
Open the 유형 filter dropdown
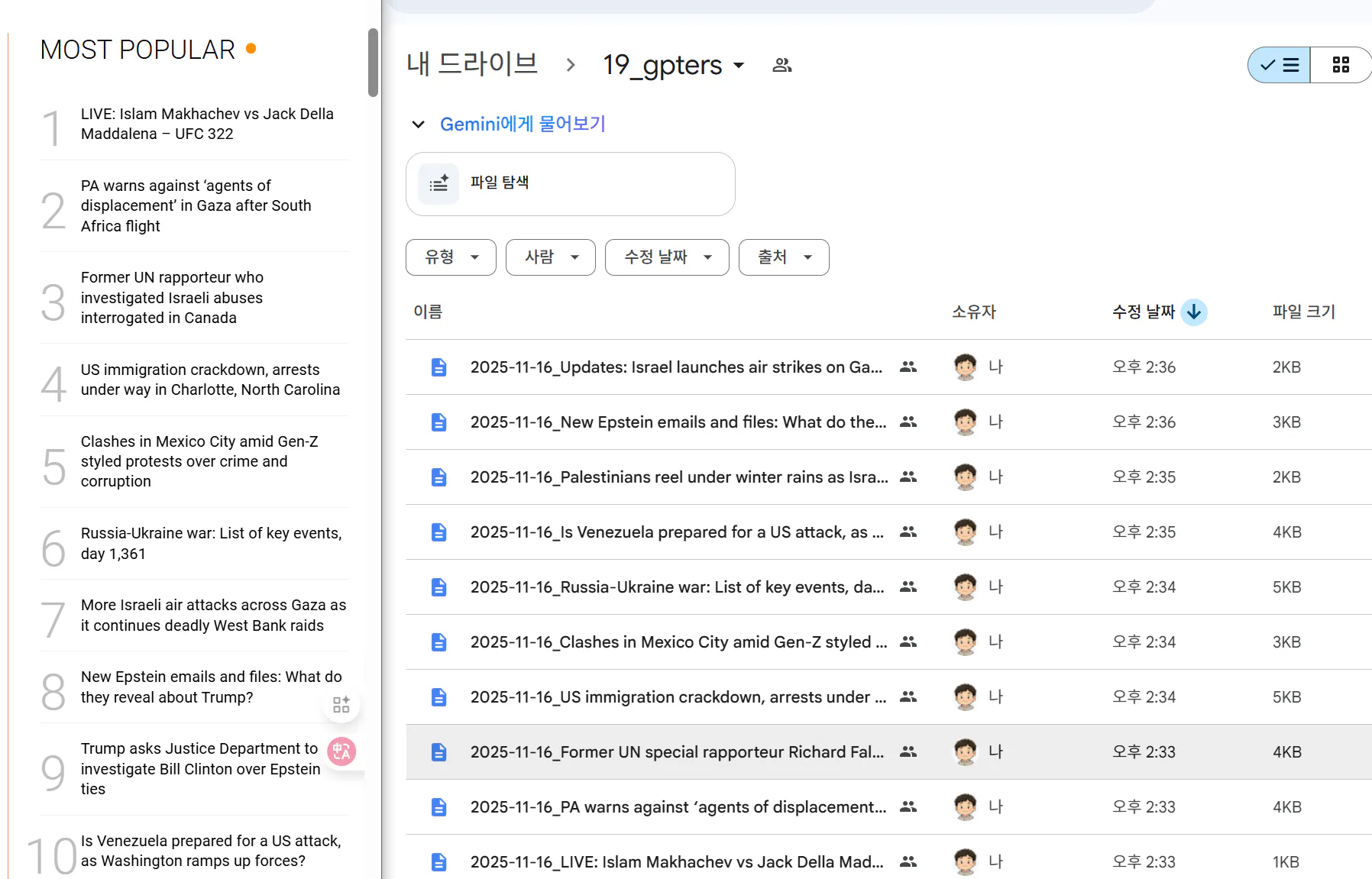click(x=451, y=257)
